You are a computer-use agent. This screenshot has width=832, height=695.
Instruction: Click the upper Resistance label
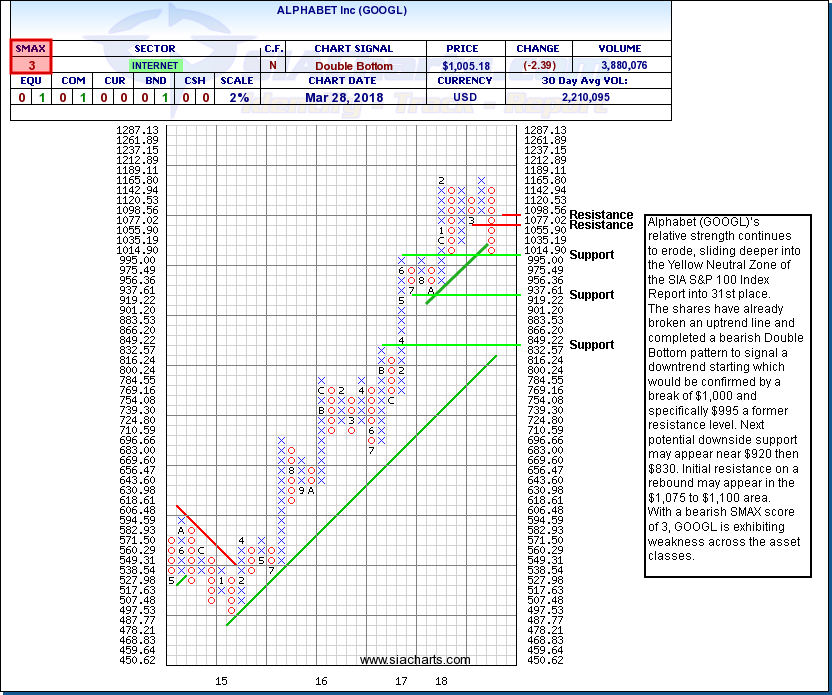[600, 214]
